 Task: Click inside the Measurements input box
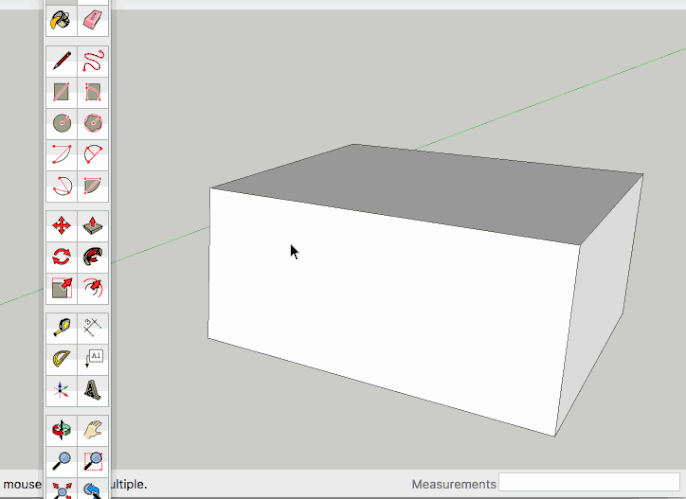pyautogui.click(x=589, y=482)
